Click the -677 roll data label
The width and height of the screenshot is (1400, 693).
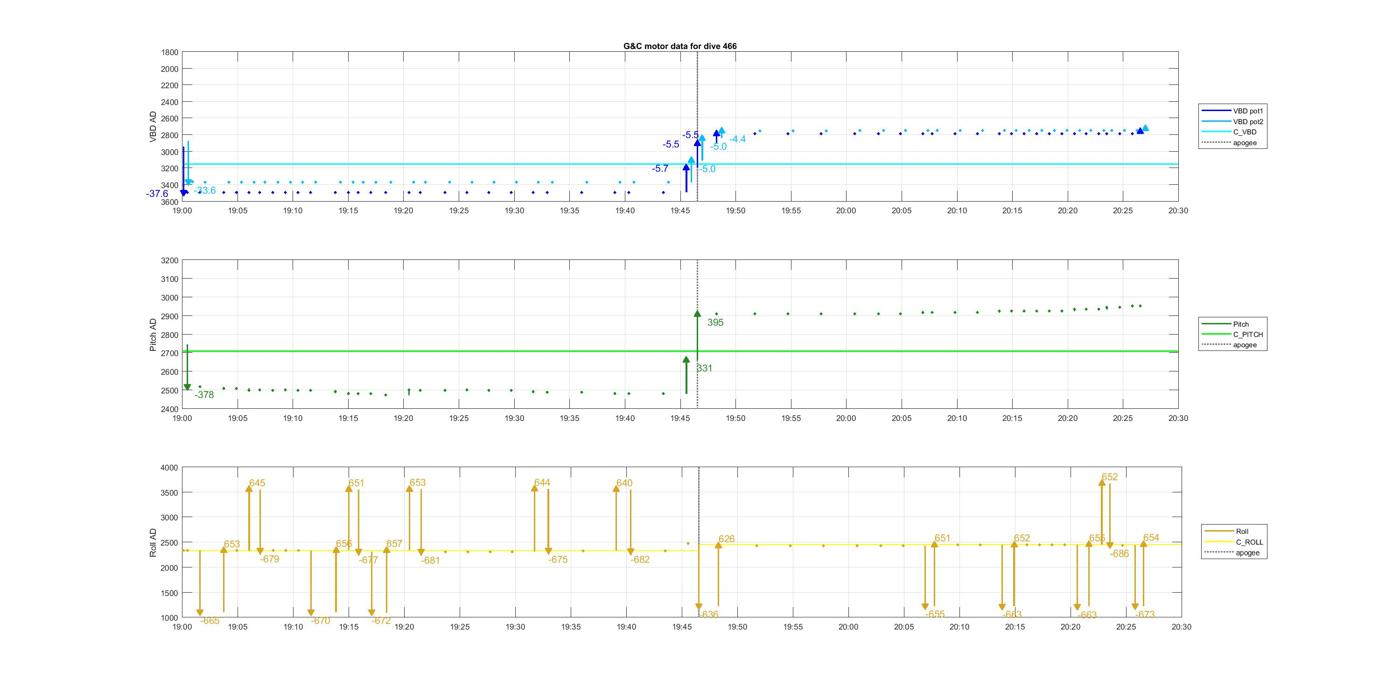click(369, 560)
